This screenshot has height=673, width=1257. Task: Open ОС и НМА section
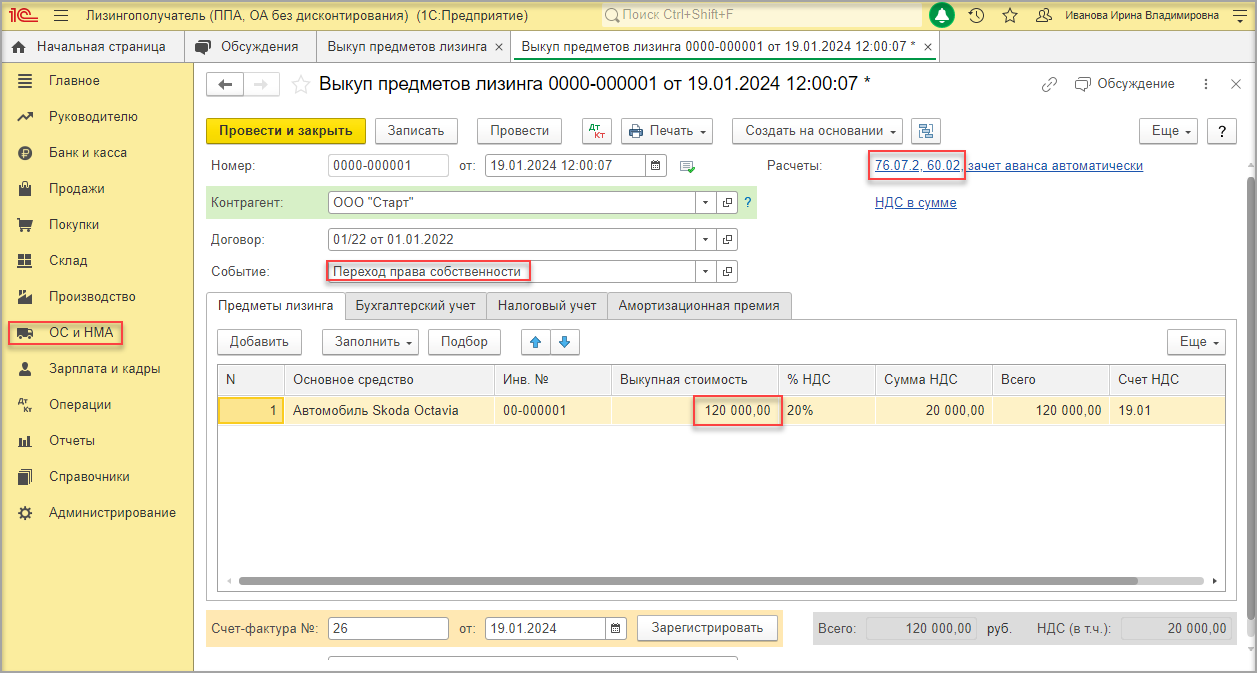80,333
